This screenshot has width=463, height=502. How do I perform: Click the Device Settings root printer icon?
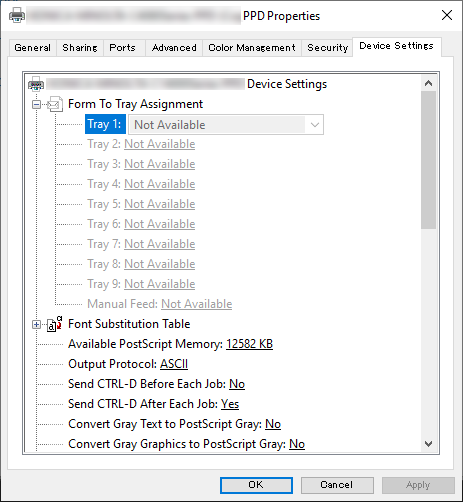coord(36,84)
